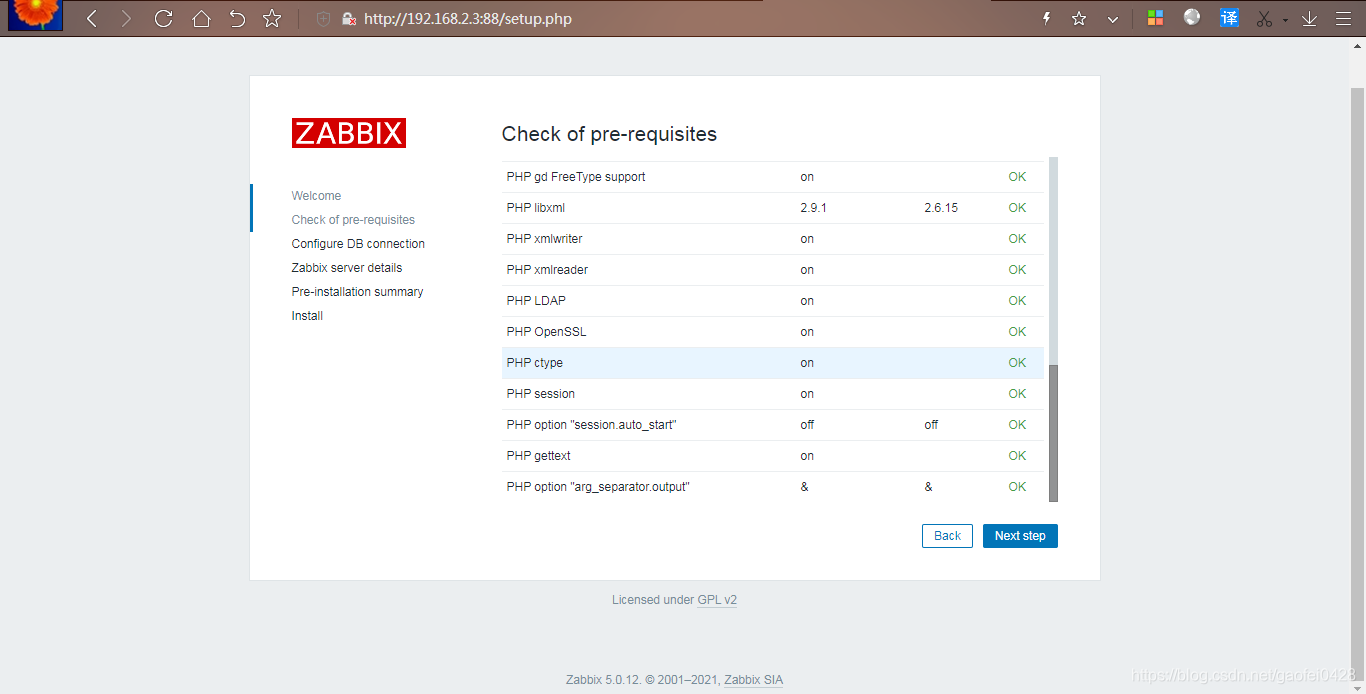Select the Pre-installation summary step

pos(357,292)
